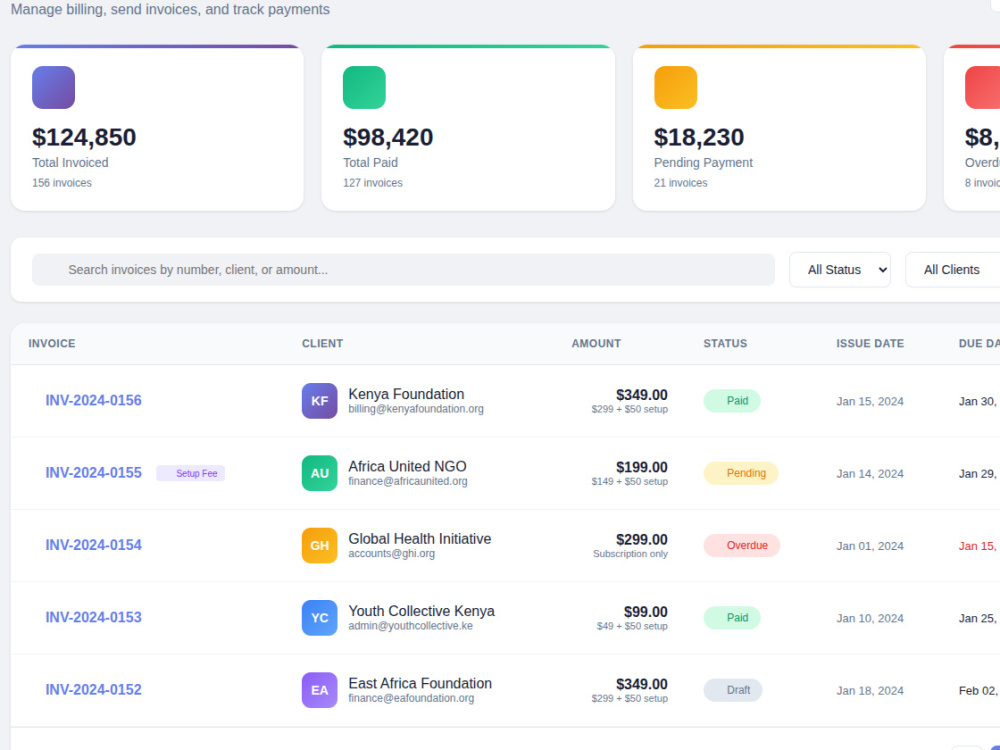Click the GH avatar for Global Health Initiative
The width and height of the screenshot is (1000, 750).
(320, 545)
